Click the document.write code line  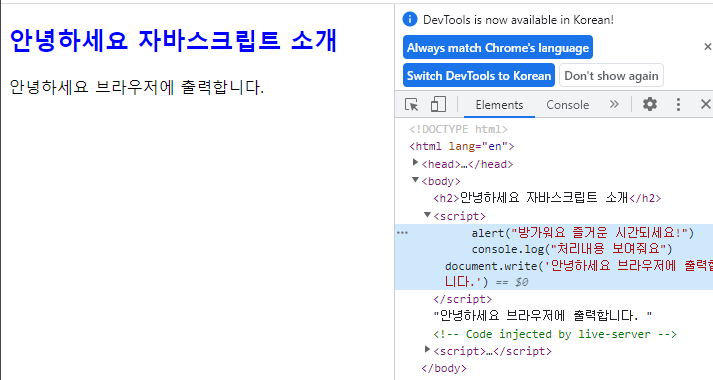coord(578,274)
